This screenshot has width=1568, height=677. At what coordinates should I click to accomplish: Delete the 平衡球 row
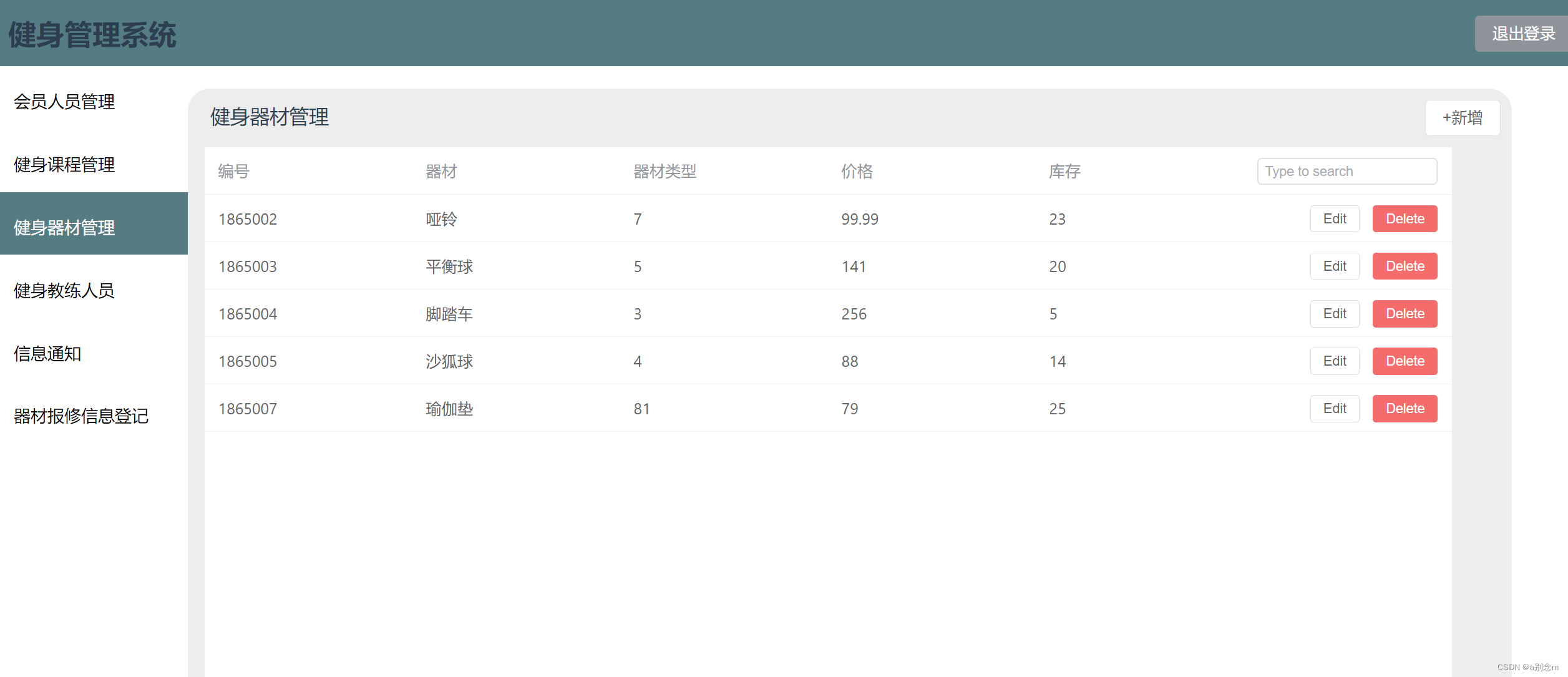click(1405, 266)
